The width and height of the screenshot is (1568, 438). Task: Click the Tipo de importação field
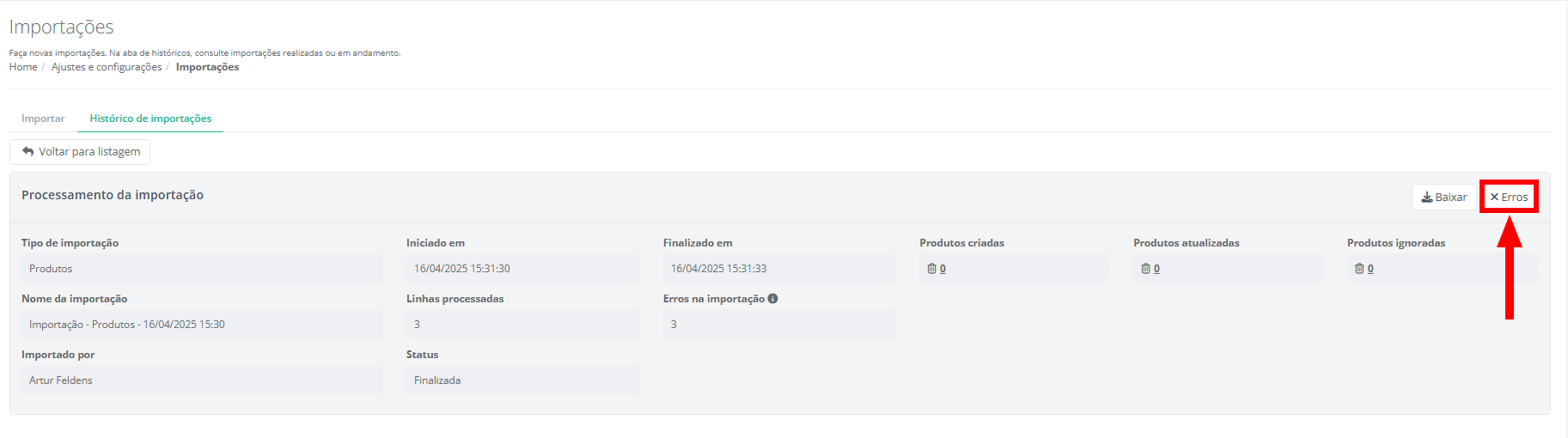(x=202, y=269)
